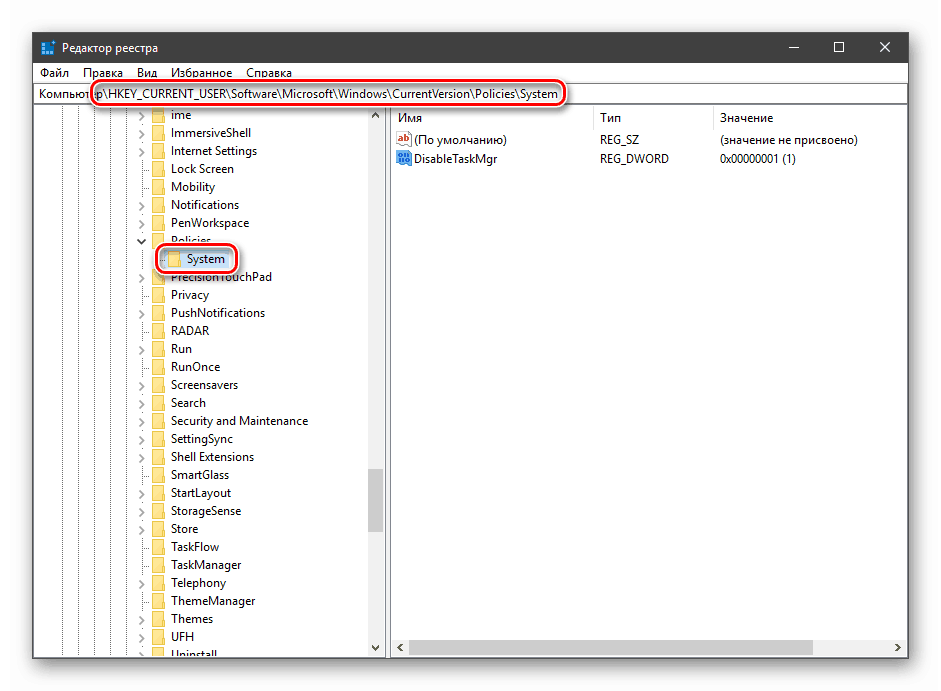Click the Telephony folder icon

[158, 583]
